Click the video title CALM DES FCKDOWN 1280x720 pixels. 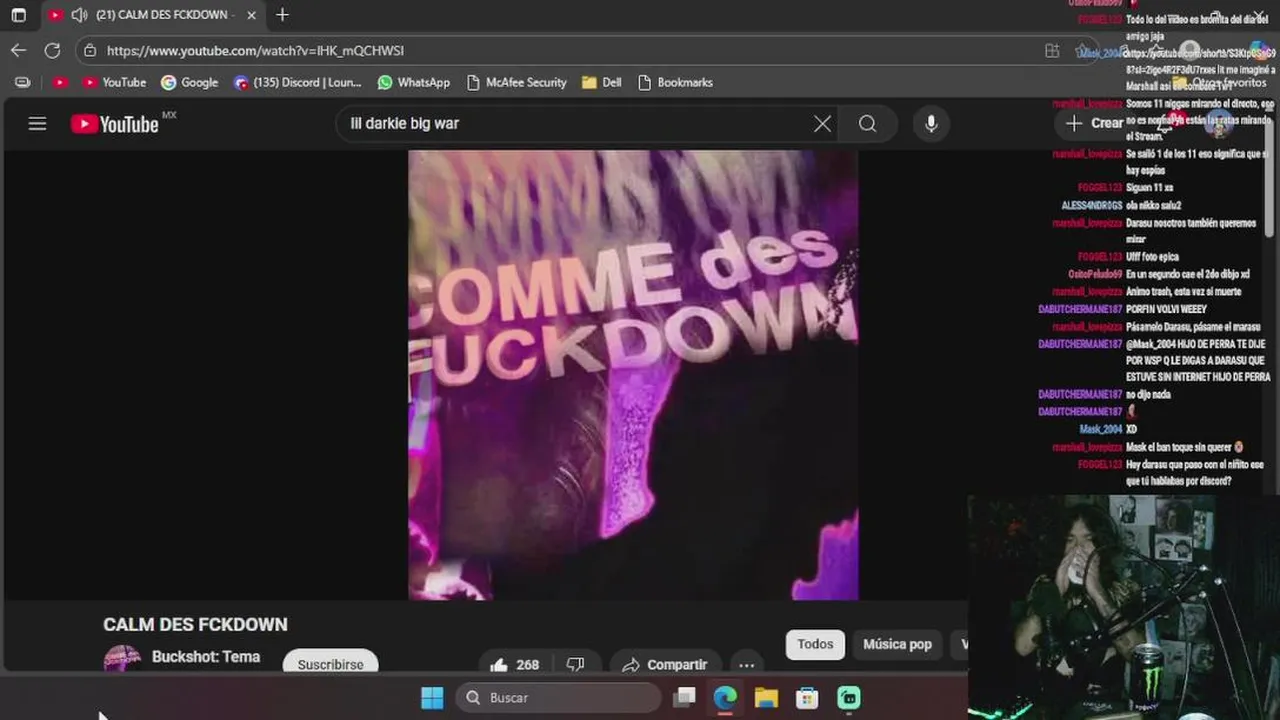[195, 624]
